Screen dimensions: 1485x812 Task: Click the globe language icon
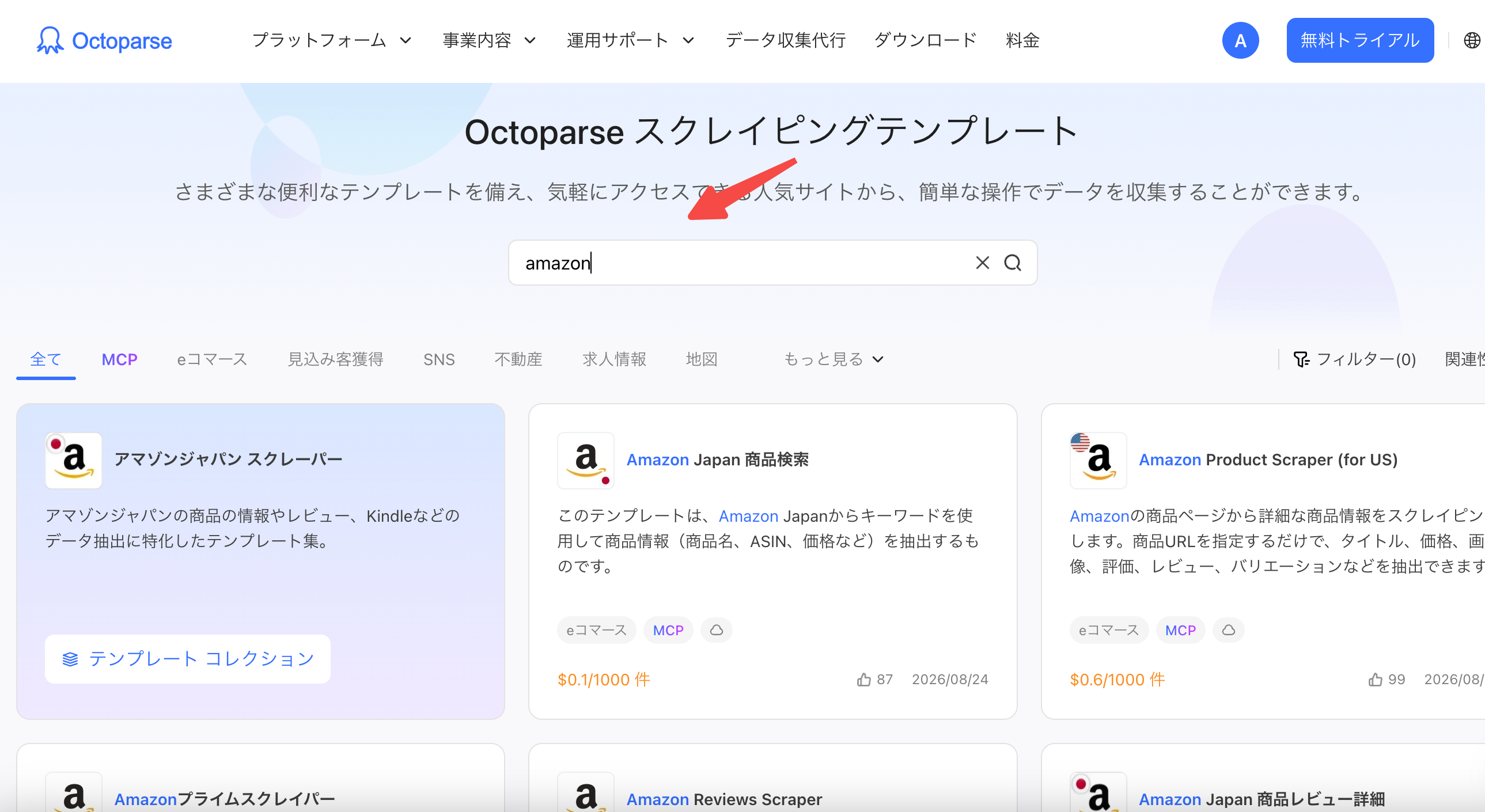point(1472,40)
